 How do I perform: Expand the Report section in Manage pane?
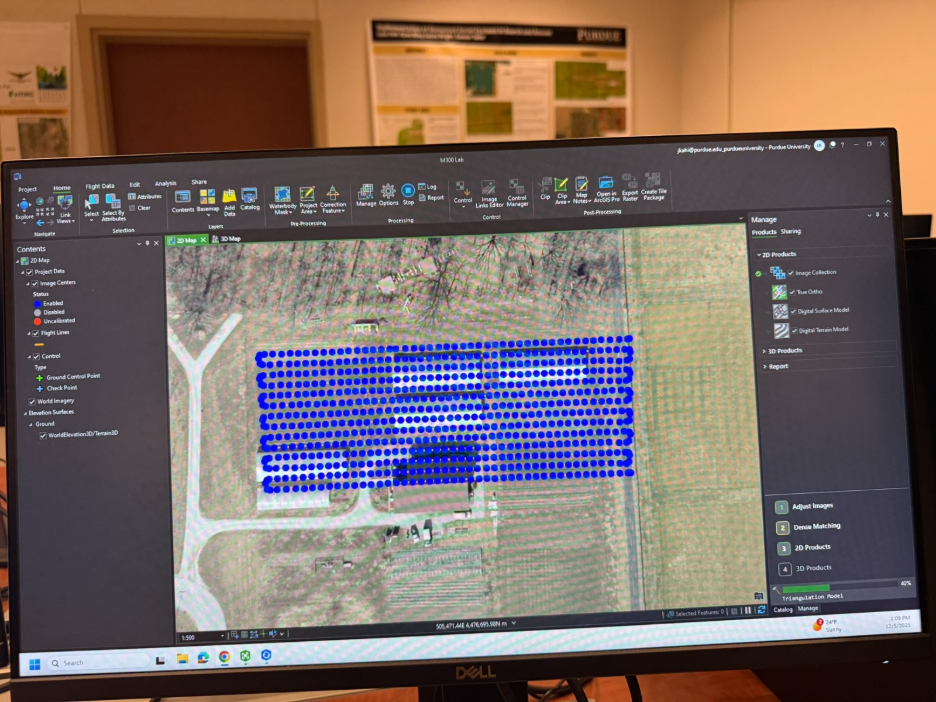[766, 367]
